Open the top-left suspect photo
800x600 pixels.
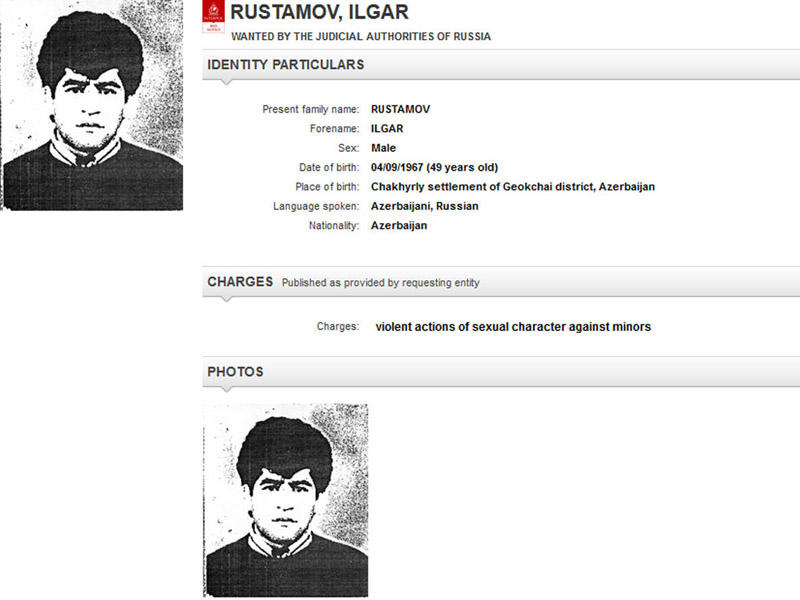[x=92, y=105]
